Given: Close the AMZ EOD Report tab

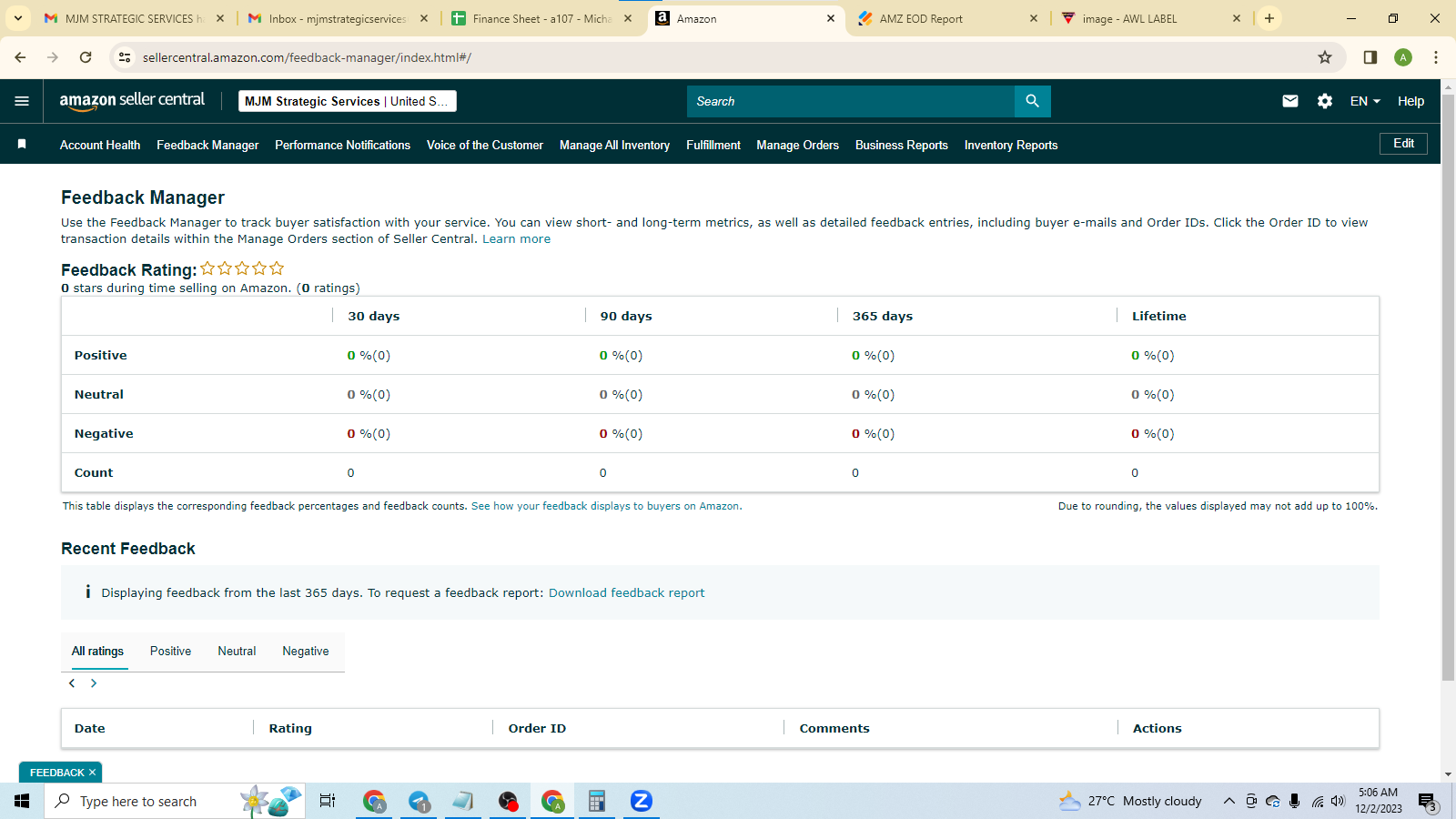Looking at the screenshot, I should [x=1034, y=18].
